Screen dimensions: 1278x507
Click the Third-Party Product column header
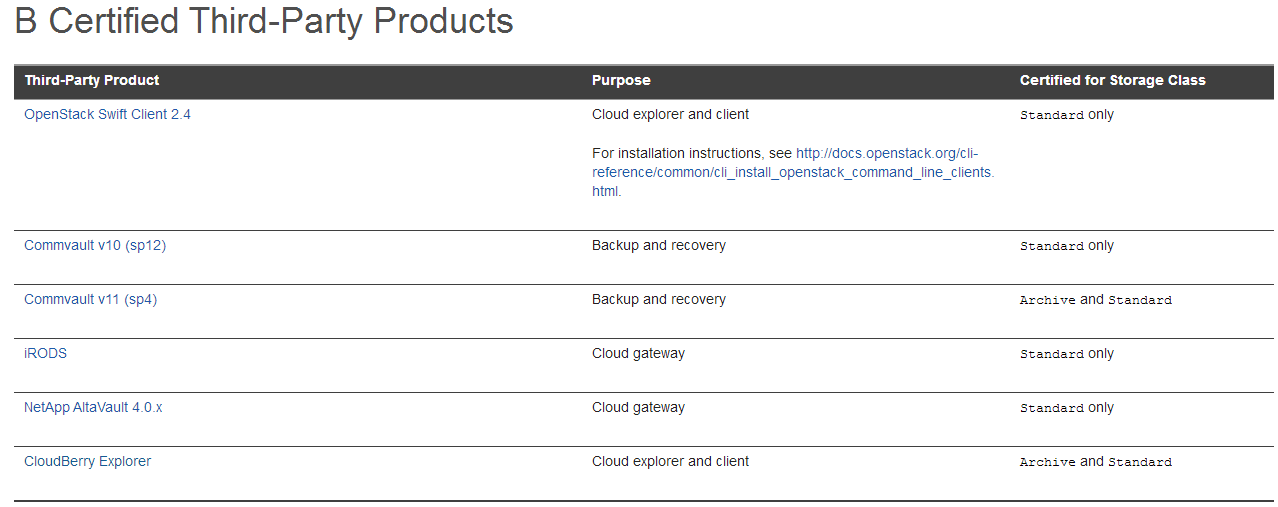pyautogui.click(x=92, y=80)
